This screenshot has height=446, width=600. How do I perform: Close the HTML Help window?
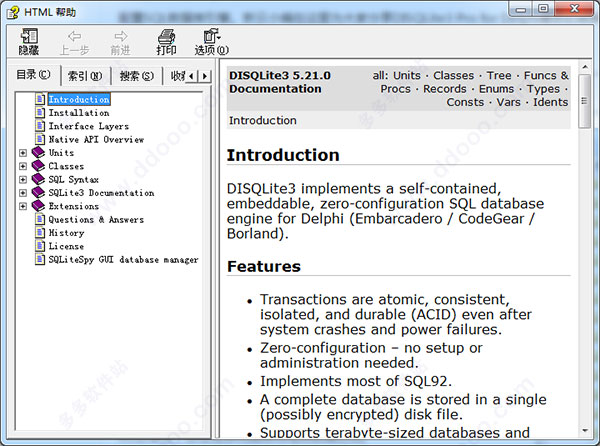click(574, 9)
